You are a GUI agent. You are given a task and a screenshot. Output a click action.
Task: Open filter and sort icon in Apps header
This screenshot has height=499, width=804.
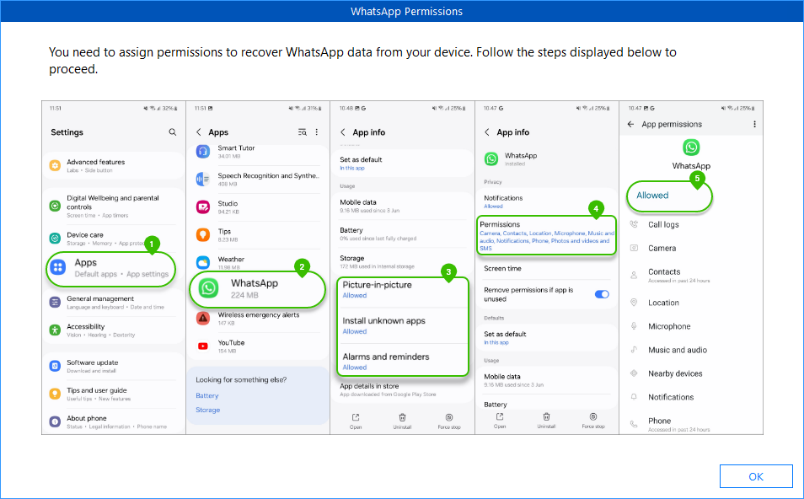pyautogui.click(x=302, y=132)
